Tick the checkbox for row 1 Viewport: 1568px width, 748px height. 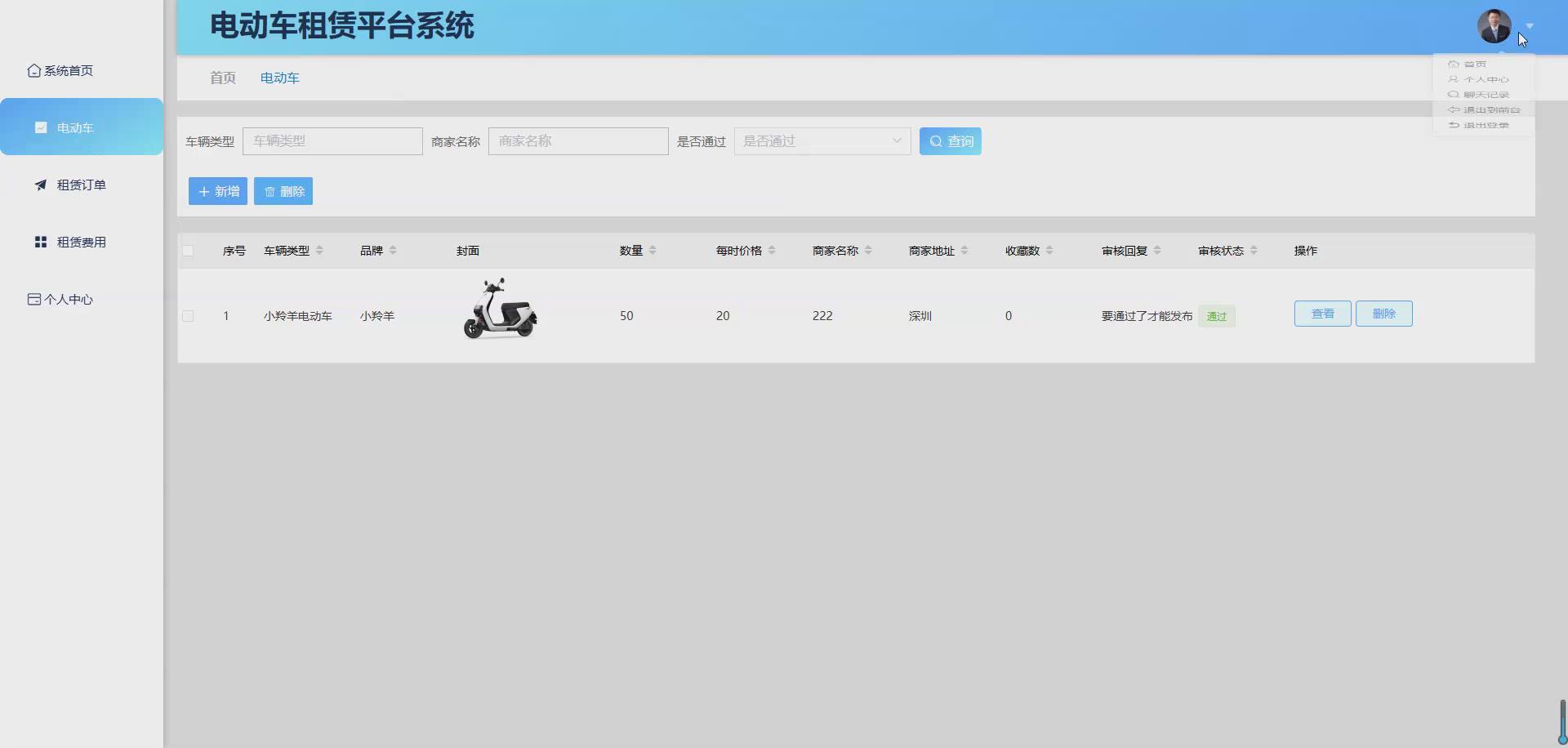188,316
